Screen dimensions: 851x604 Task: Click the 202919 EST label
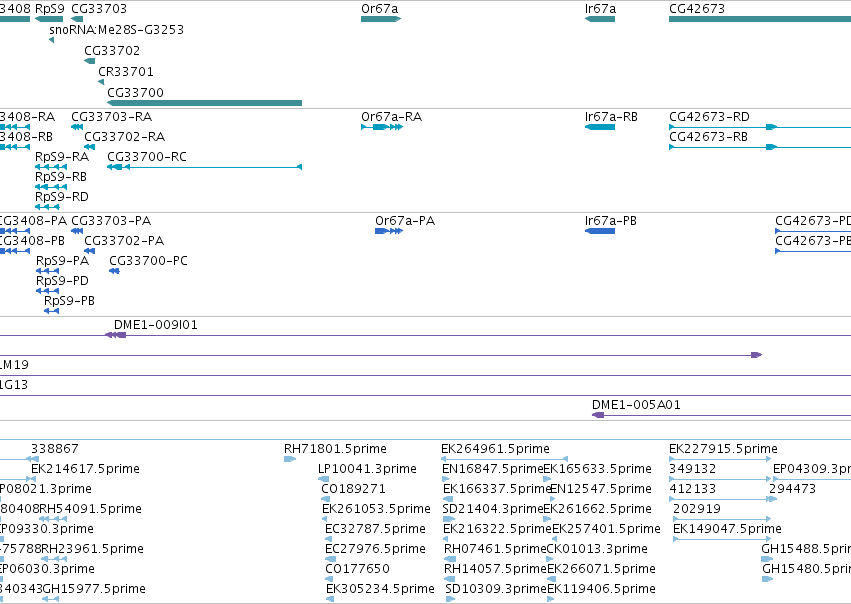697,509
